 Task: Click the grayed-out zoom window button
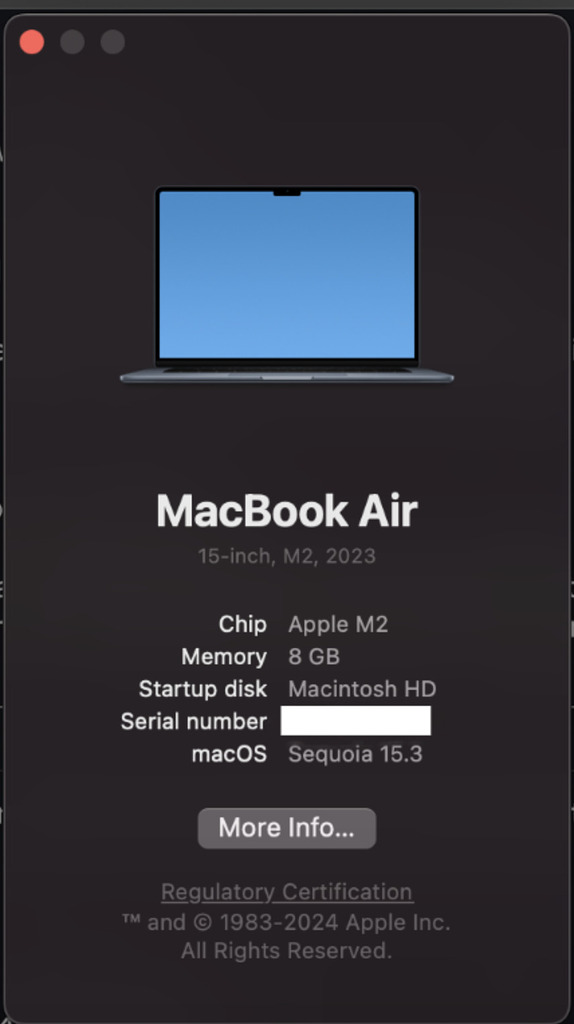[x=113, y=42]
